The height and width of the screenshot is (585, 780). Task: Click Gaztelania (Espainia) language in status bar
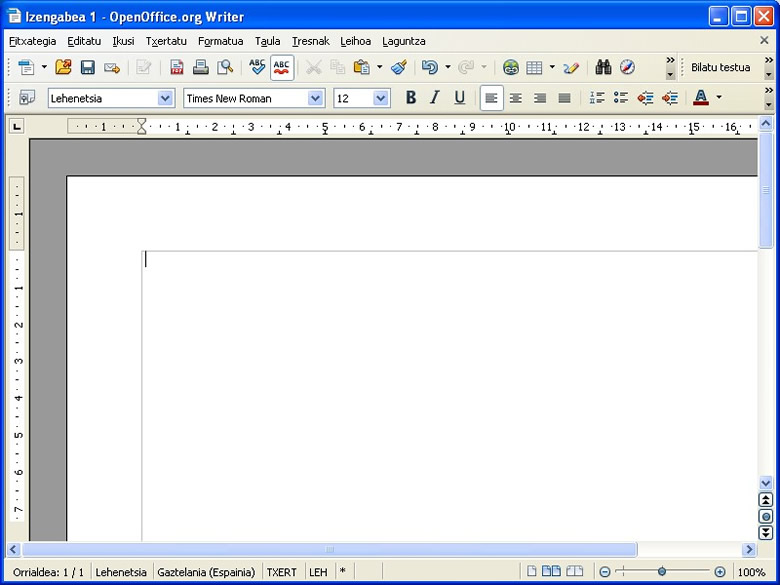coord(206,572)
